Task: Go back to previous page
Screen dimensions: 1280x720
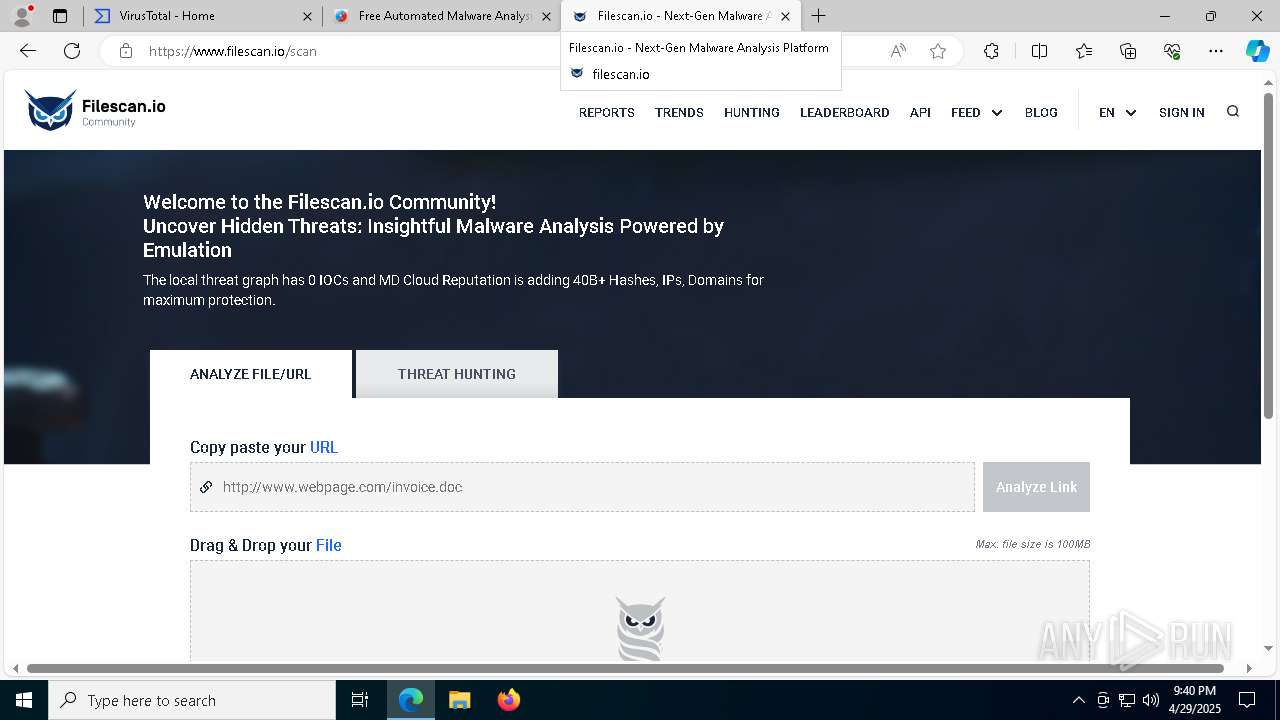Action: coord(28,51)
